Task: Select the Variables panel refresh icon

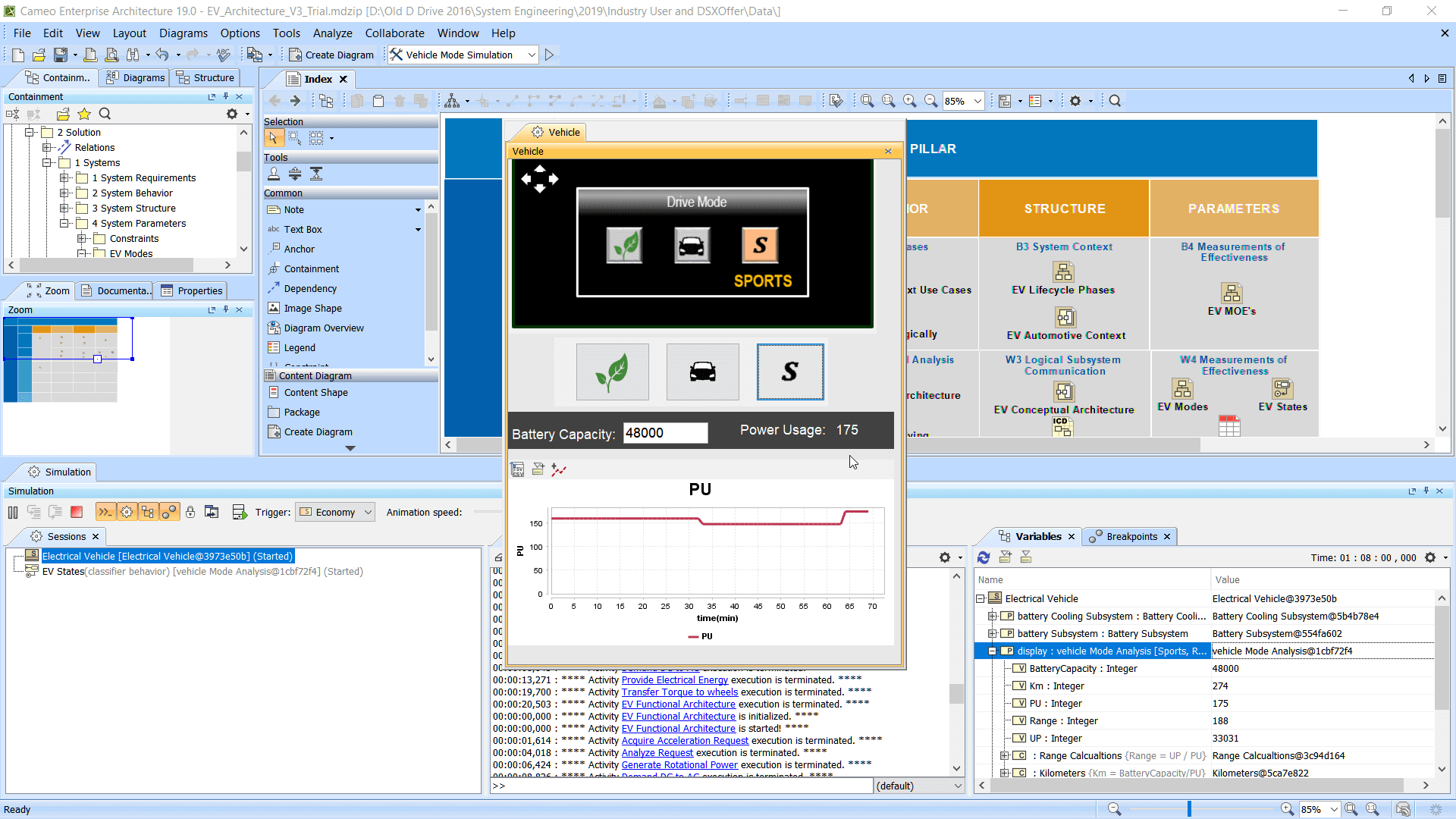Action: click(984, 557)
